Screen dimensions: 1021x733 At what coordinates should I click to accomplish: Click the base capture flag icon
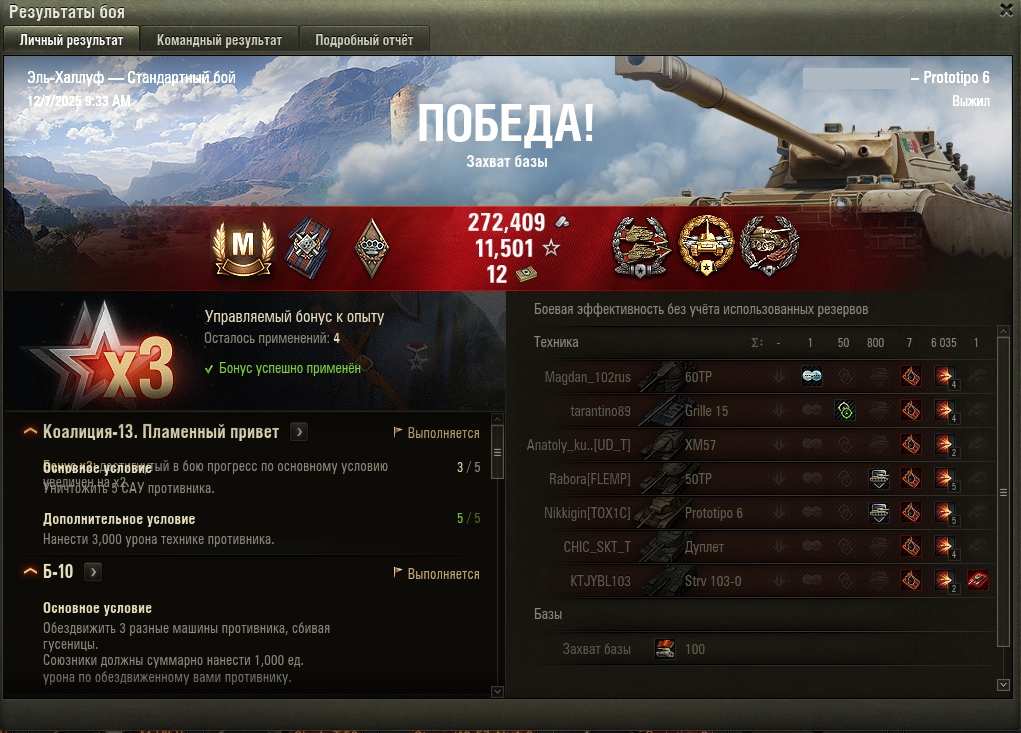point(665,648)
